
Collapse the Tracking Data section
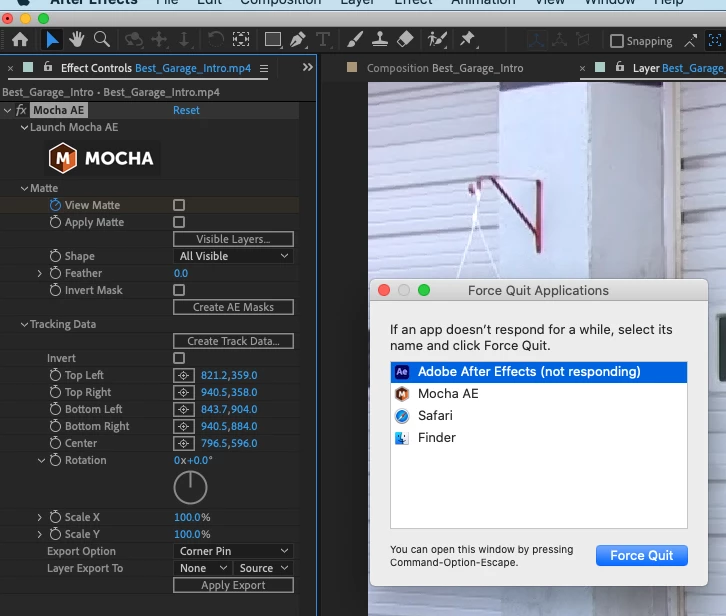pyautogui.click(x=24, y=324)
